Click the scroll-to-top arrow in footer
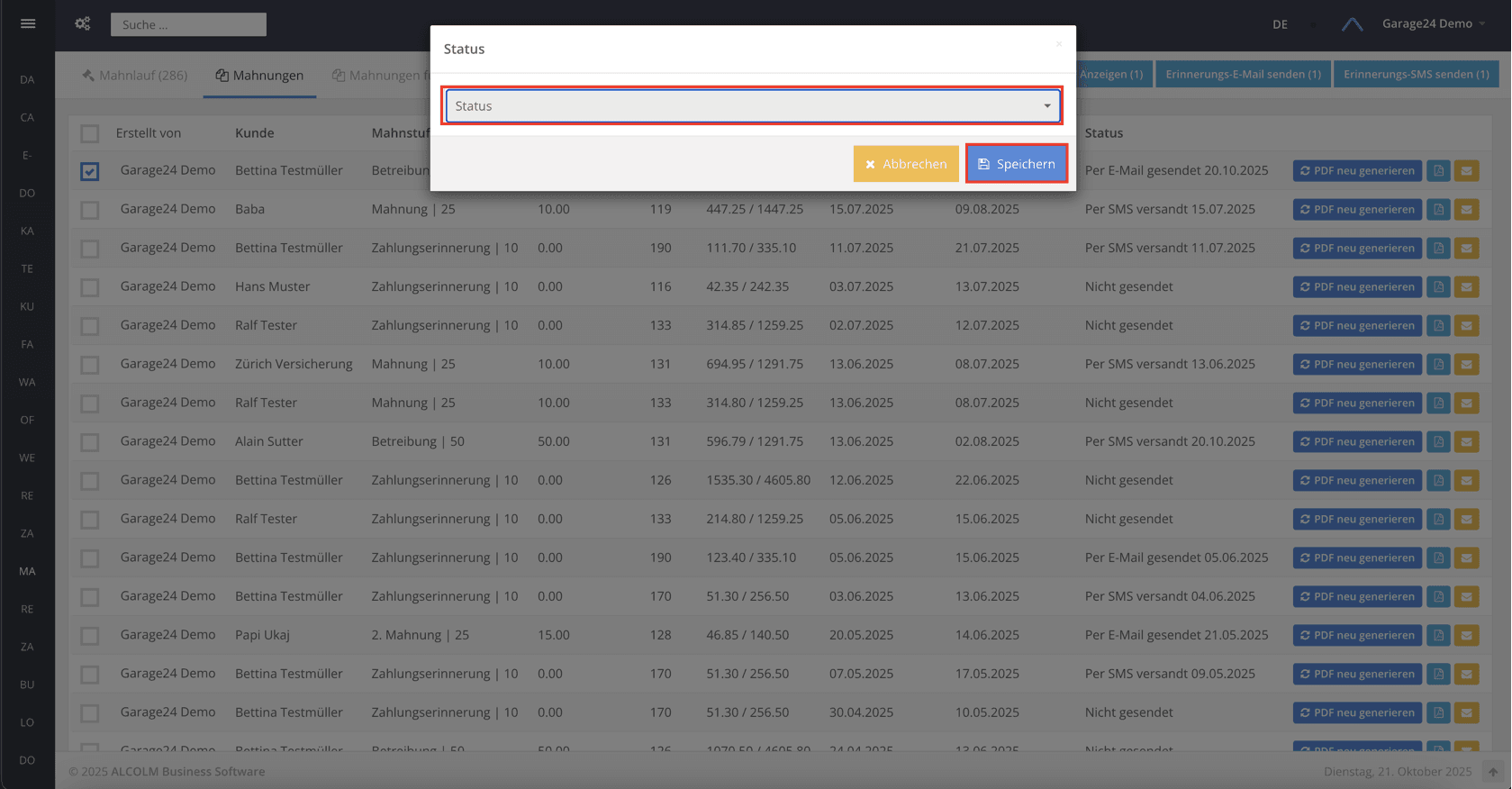This screenshot has height=789, width=1512. [1493, 772]
